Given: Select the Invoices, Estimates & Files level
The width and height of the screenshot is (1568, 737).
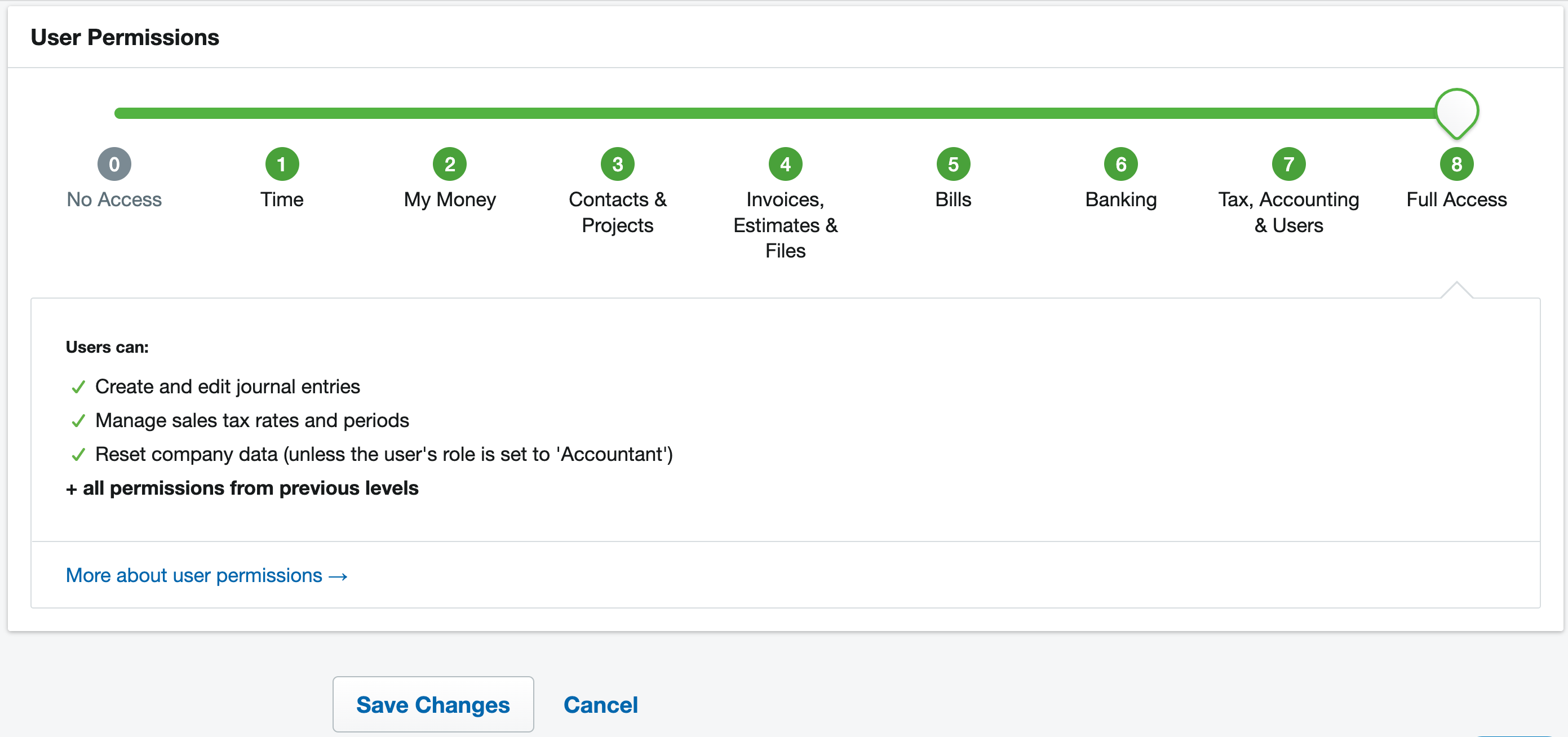Looking at the screenshot, I should [x=785, y=164].
